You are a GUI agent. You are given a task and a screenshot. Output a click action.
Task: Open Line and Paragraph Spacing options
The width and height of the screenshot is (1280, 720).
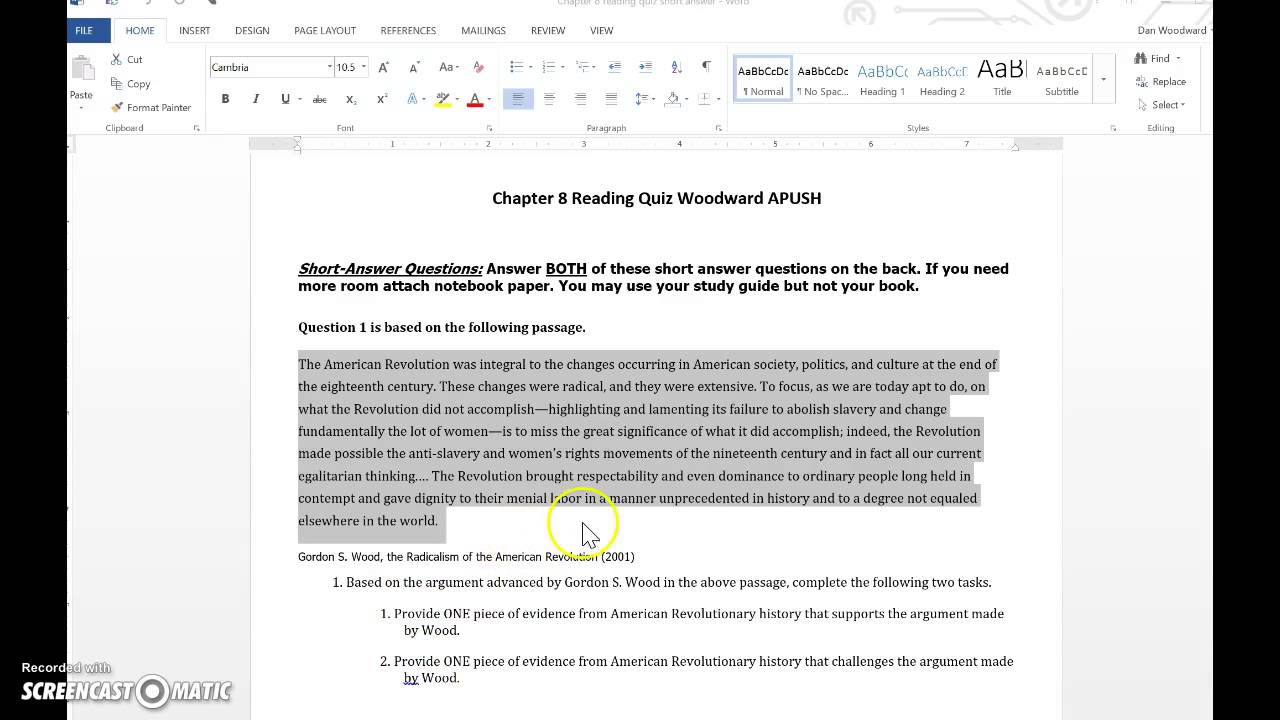point(644,99)
